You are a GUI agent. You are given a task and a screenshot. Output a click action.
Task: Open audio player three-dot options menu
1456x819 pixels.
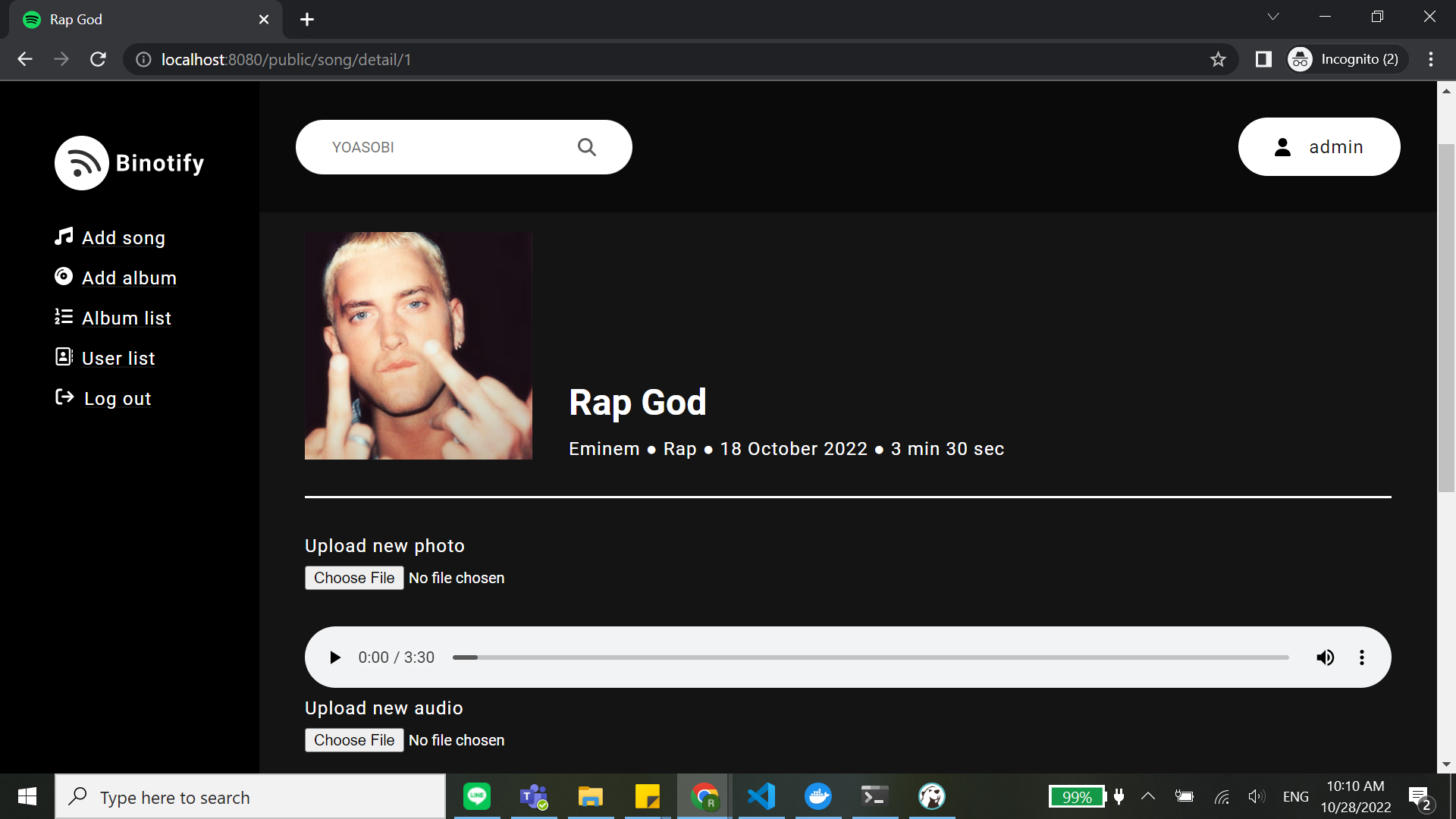point(1362,657)
